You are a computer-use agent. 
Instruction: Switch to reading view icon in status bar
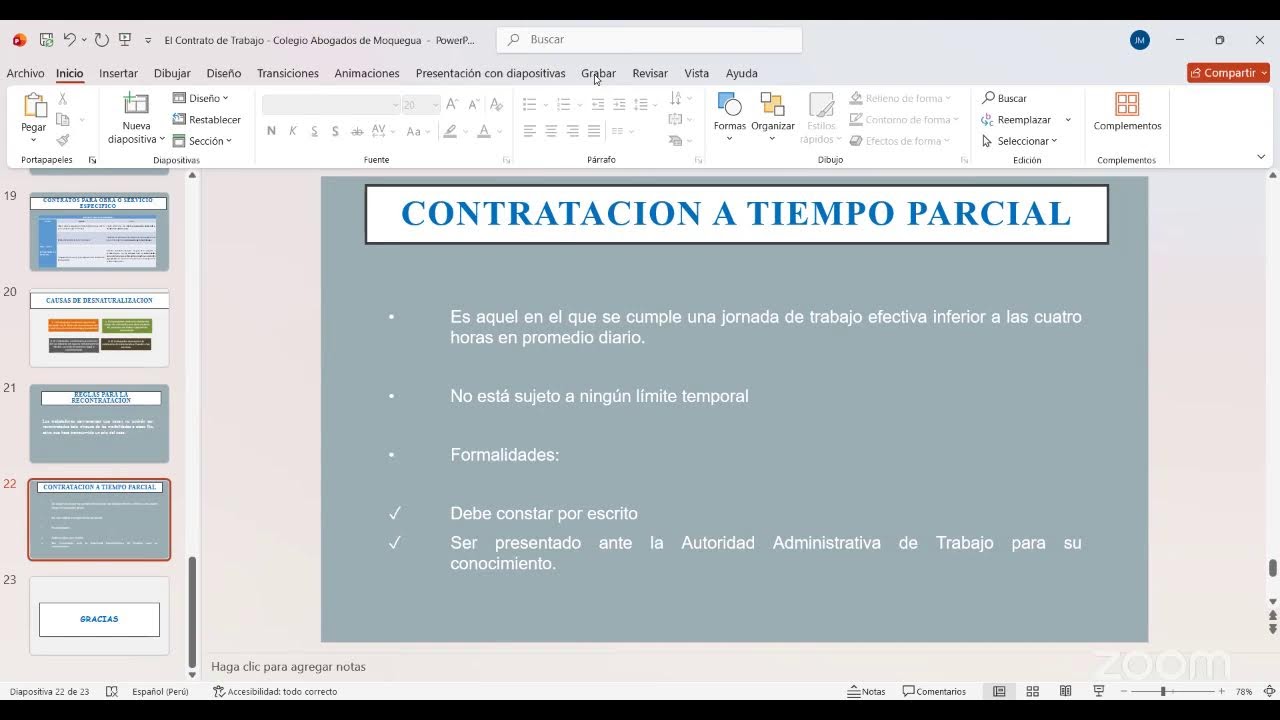pos(1065,691)
